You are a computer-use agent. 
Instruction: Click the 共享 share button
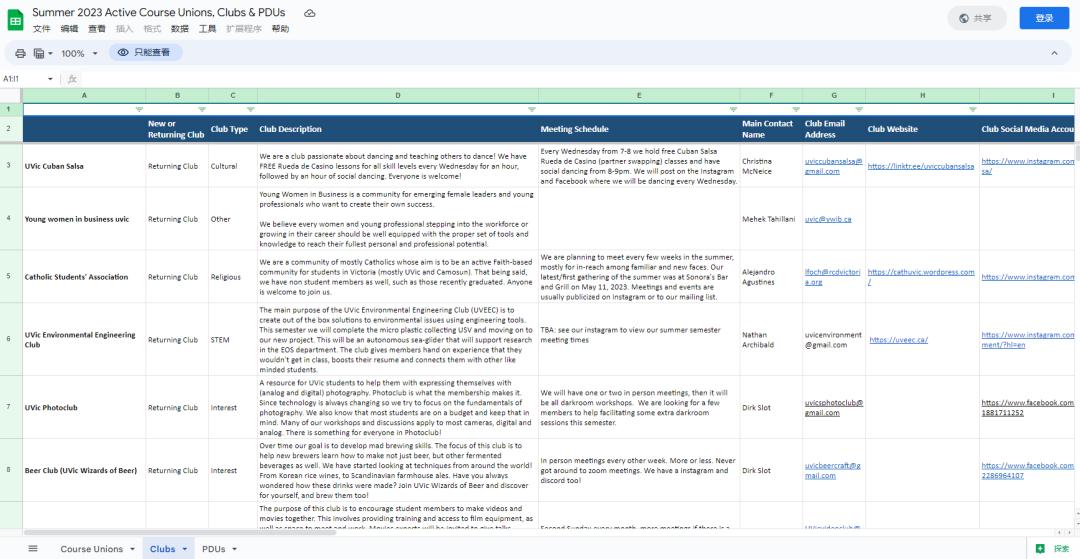click(977, 19)
